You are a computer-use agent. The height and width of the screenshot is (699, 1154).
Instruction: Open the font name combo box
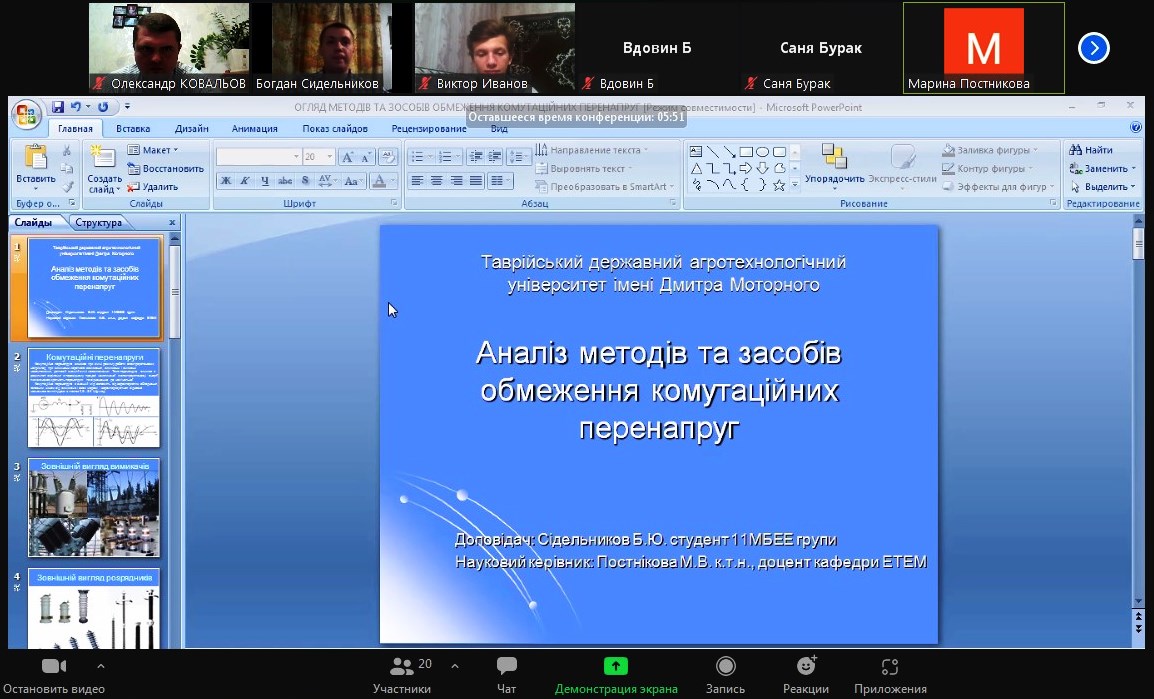259,157
